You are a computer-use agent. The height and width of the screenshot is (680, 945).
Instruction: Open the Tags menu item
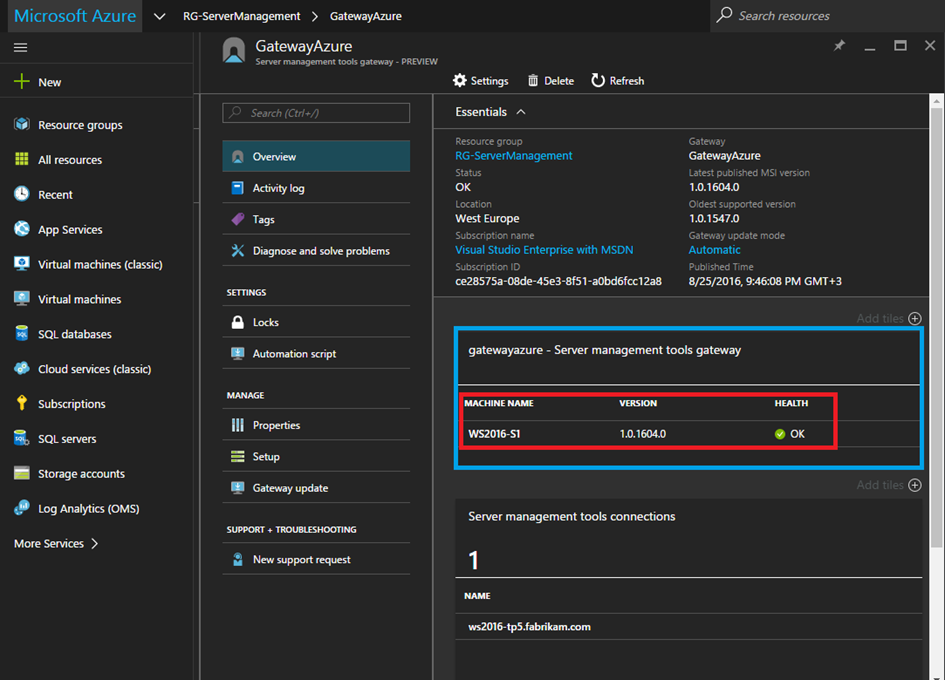point(316,219)
